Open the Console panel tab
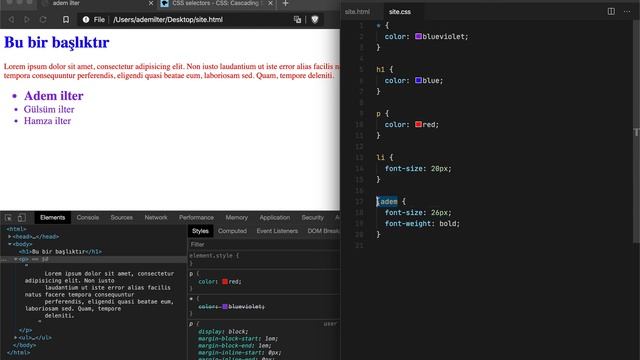The height and width of the screenshot is (360, 640). 88,218
